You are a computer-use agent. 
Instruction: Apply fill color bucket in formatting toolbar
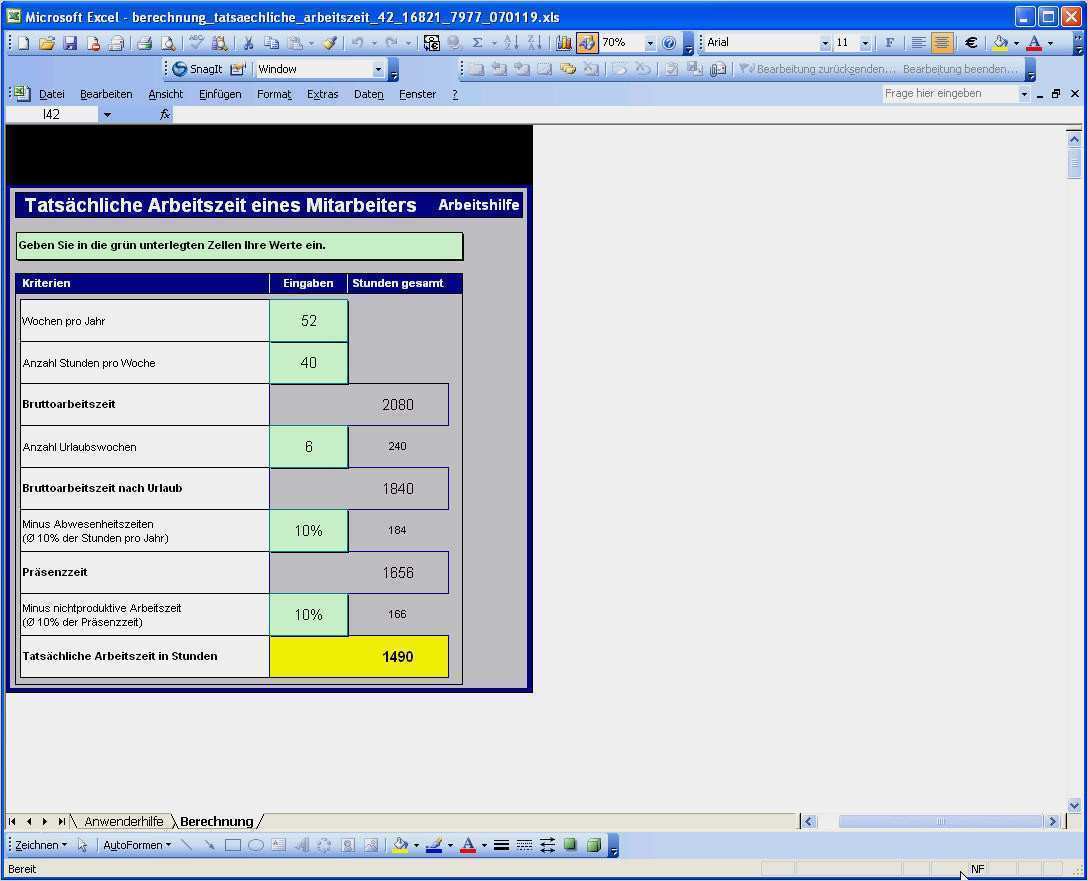1001,43
